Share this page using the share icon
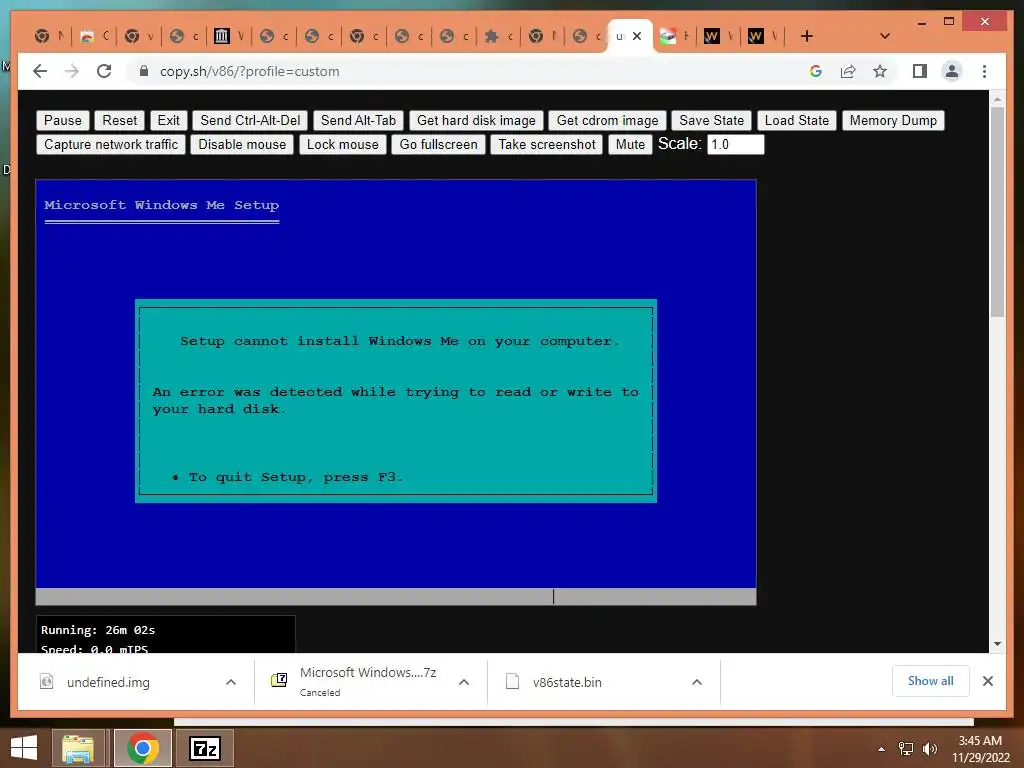The width and height of the screenshot is (1024, 768). click(x=848, y=71)
